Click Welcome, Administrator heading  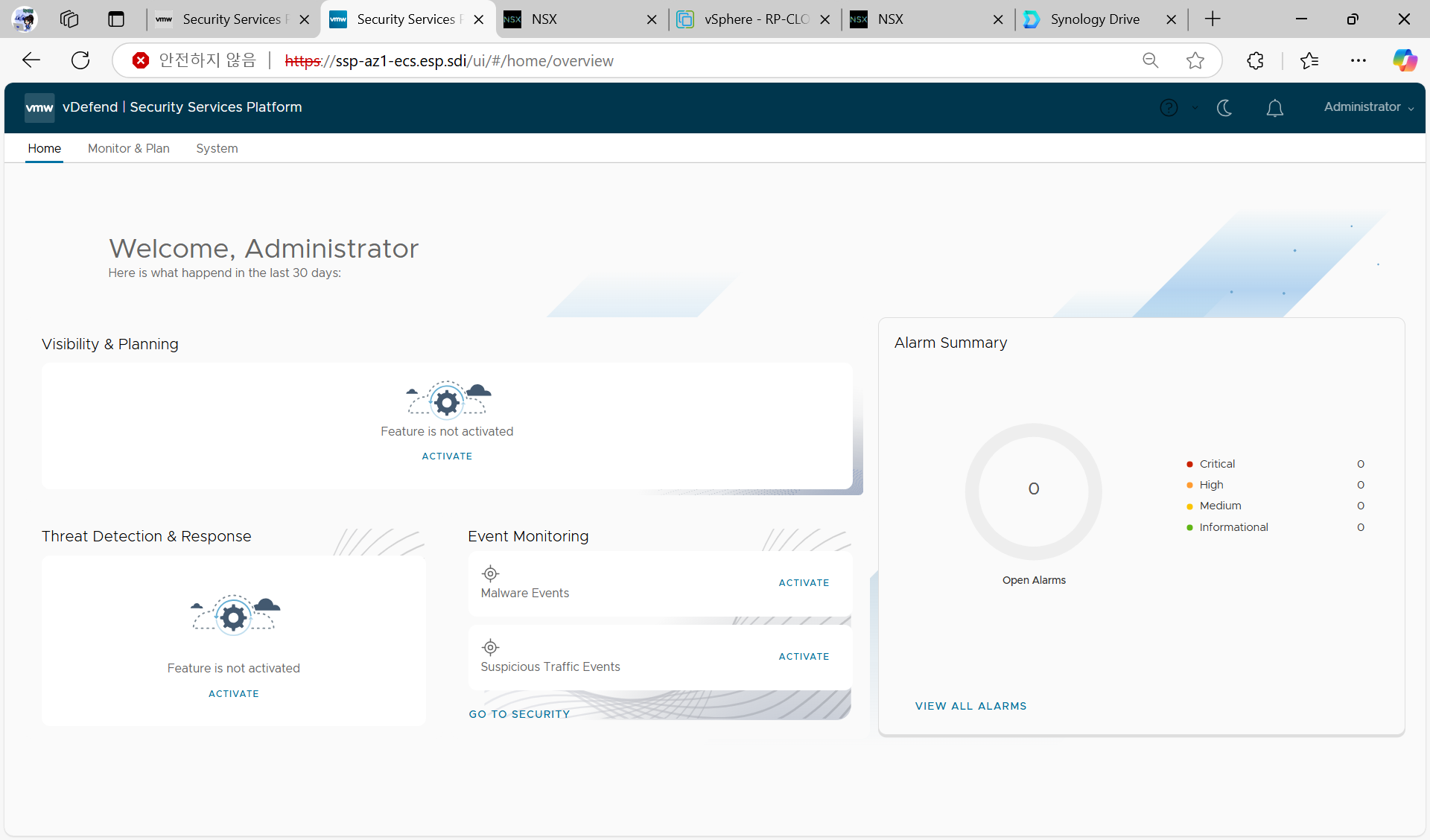(x=264, y=249)
